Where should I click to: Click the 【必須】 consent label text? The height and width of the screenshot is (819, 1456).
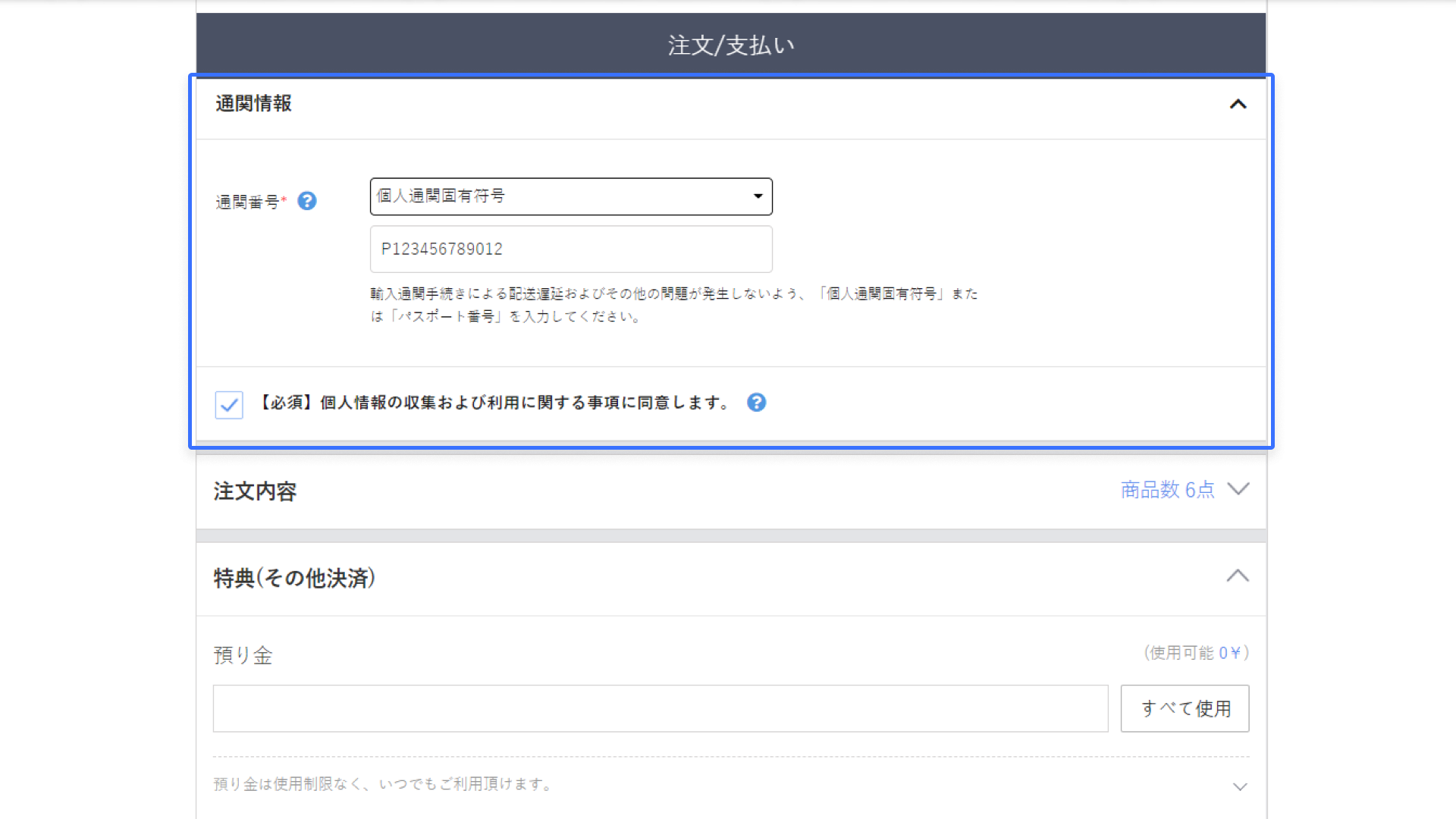pyautogui.click(x=494, y=403)
